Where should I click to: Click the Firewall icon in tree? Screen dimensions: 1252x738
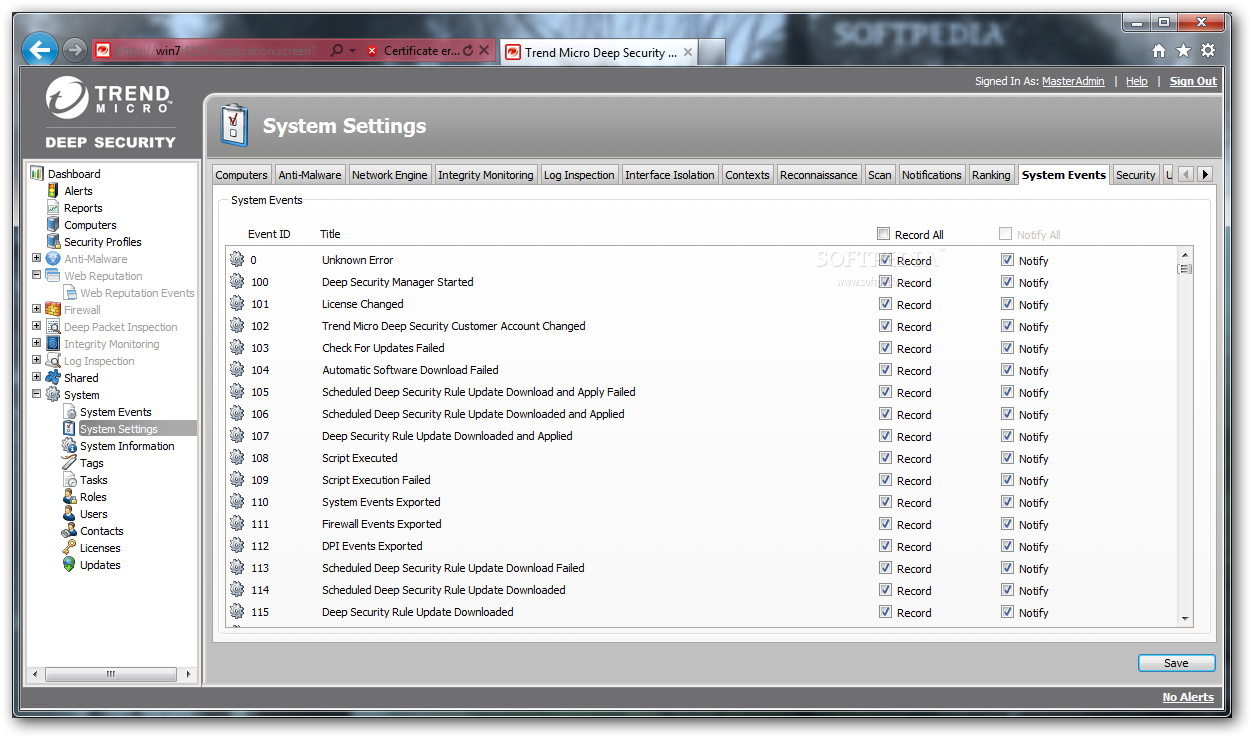53,310
